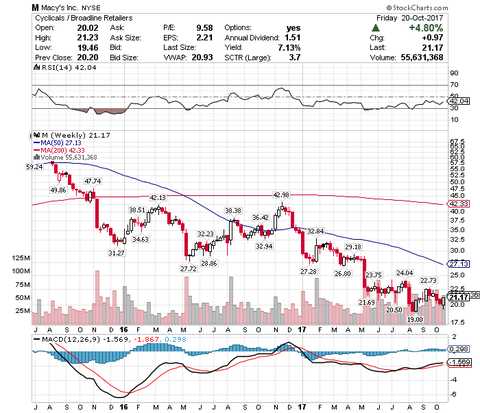Click the 31.27 low price annotation
This screenshot has height=413, width=480.
click(116, 253)
